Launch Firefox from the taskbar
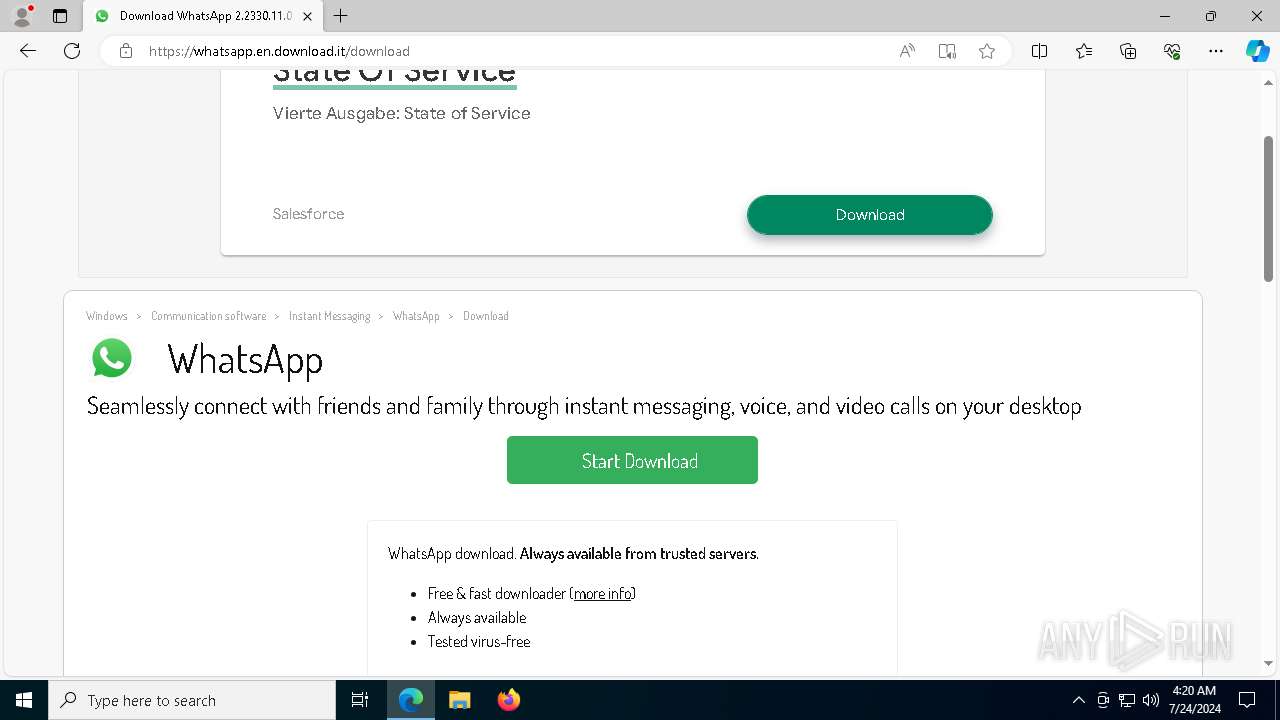 (x=509, y=700)
